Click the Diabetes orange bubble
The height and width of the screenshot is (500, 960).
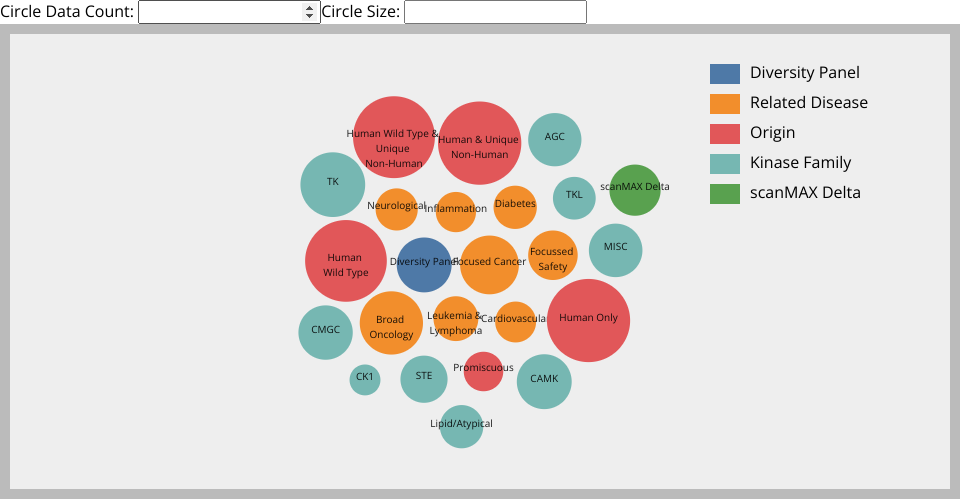pos(515,207)
